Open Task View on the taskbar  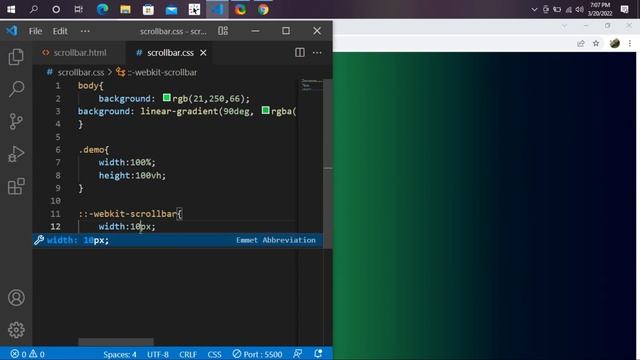[78, 9]
